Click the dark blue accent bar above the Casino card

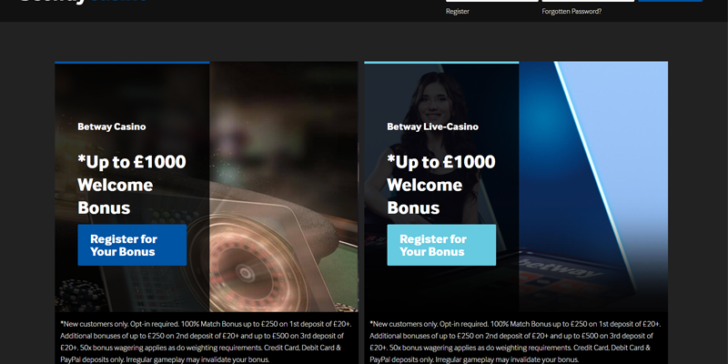132,62
